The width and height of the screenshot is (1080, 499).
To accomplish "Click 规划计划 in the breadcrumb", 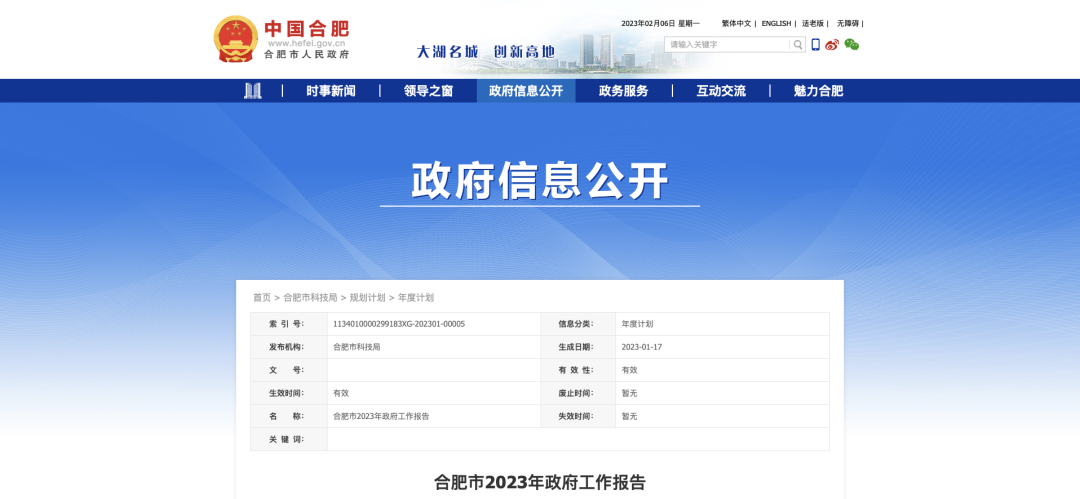I will coord(367,298).
